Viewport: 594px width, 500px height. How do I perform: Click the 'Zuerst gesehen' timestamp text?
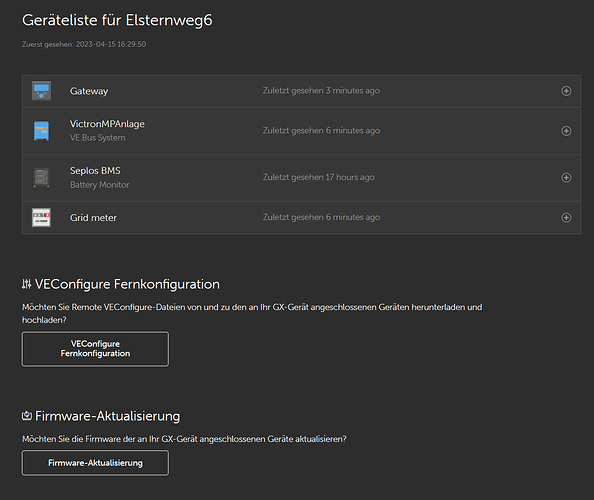[x=84, y=44]
